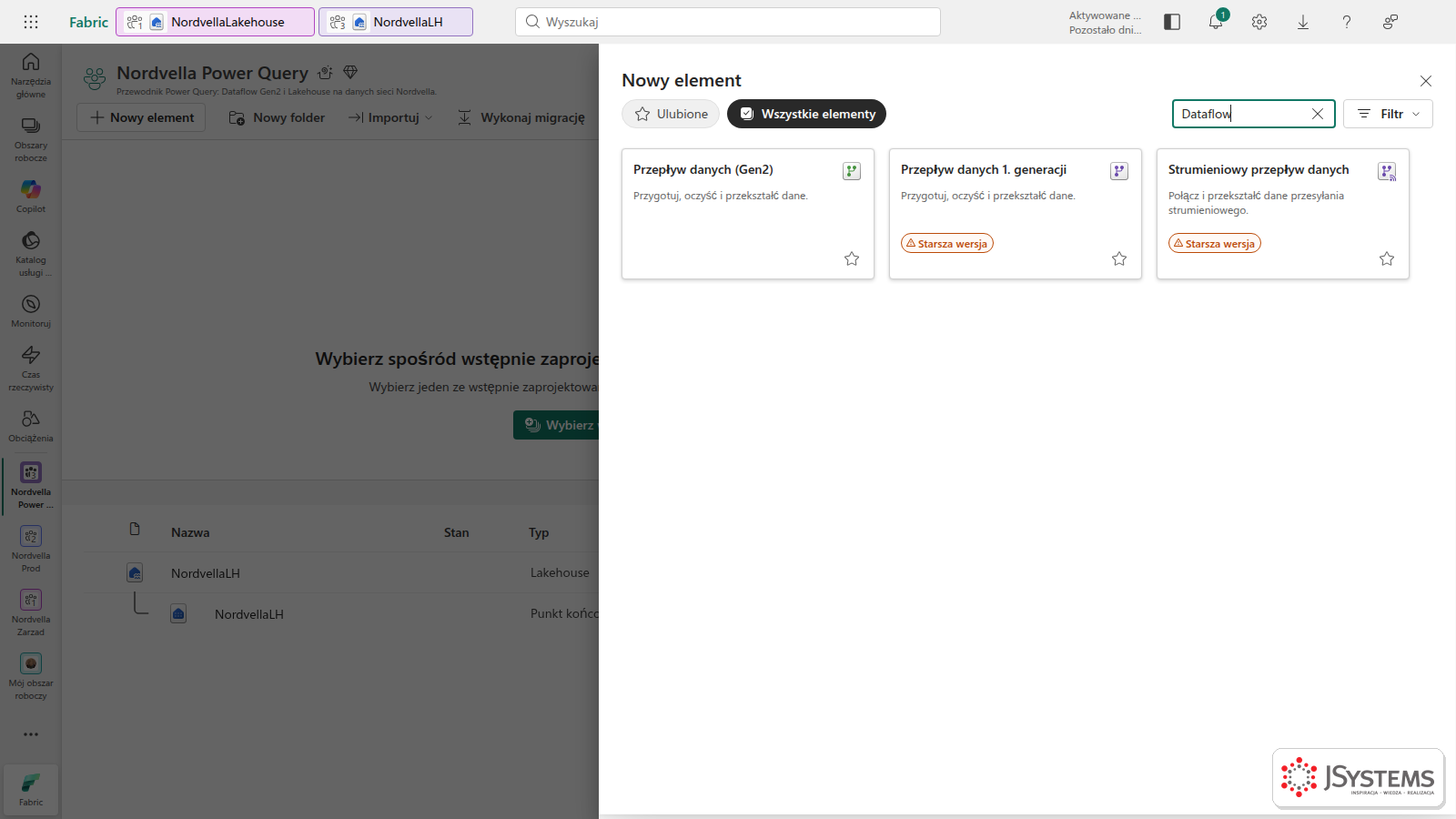Click the Nowy element button

pyautogui.click(x=141, y=117)
